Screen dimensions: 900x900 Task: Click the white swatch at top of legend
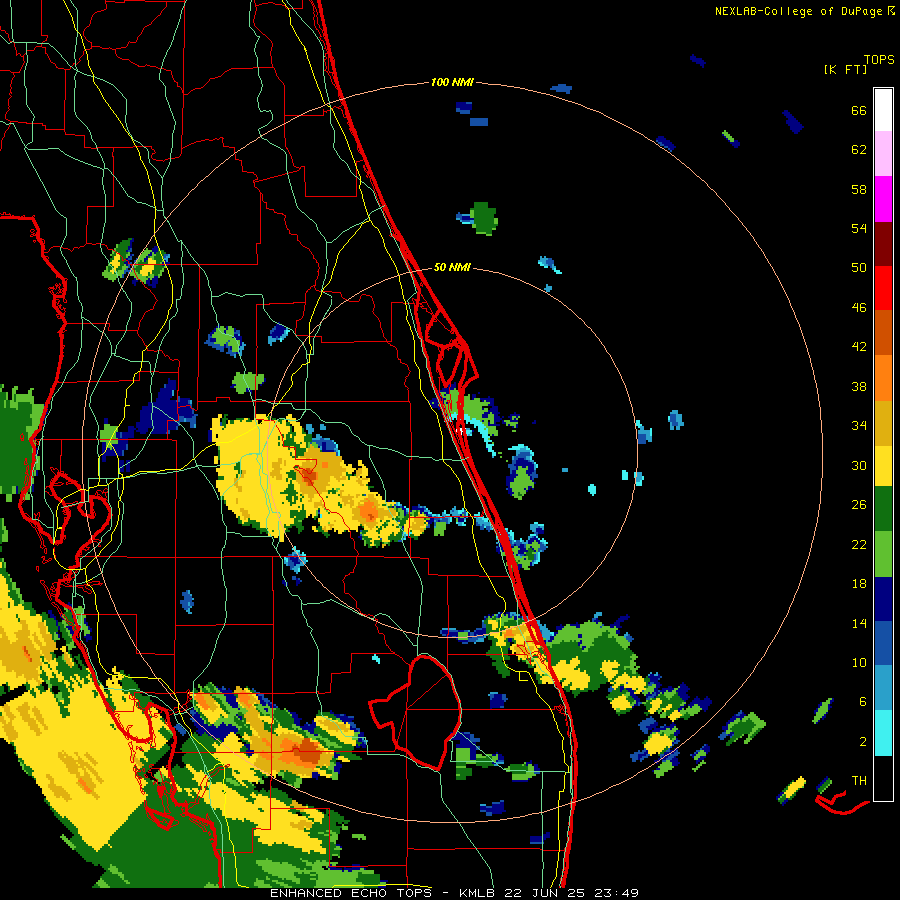click(883, 110)
